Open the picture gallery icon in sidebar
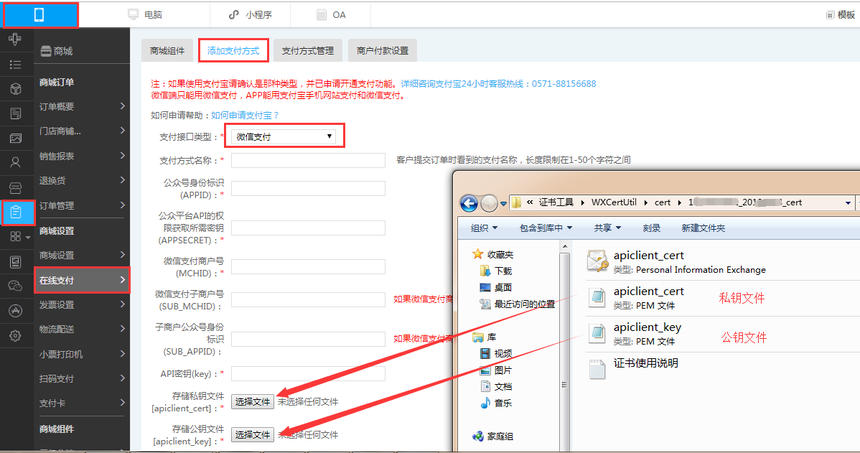 pyautogui.click(x=15, y=138)
